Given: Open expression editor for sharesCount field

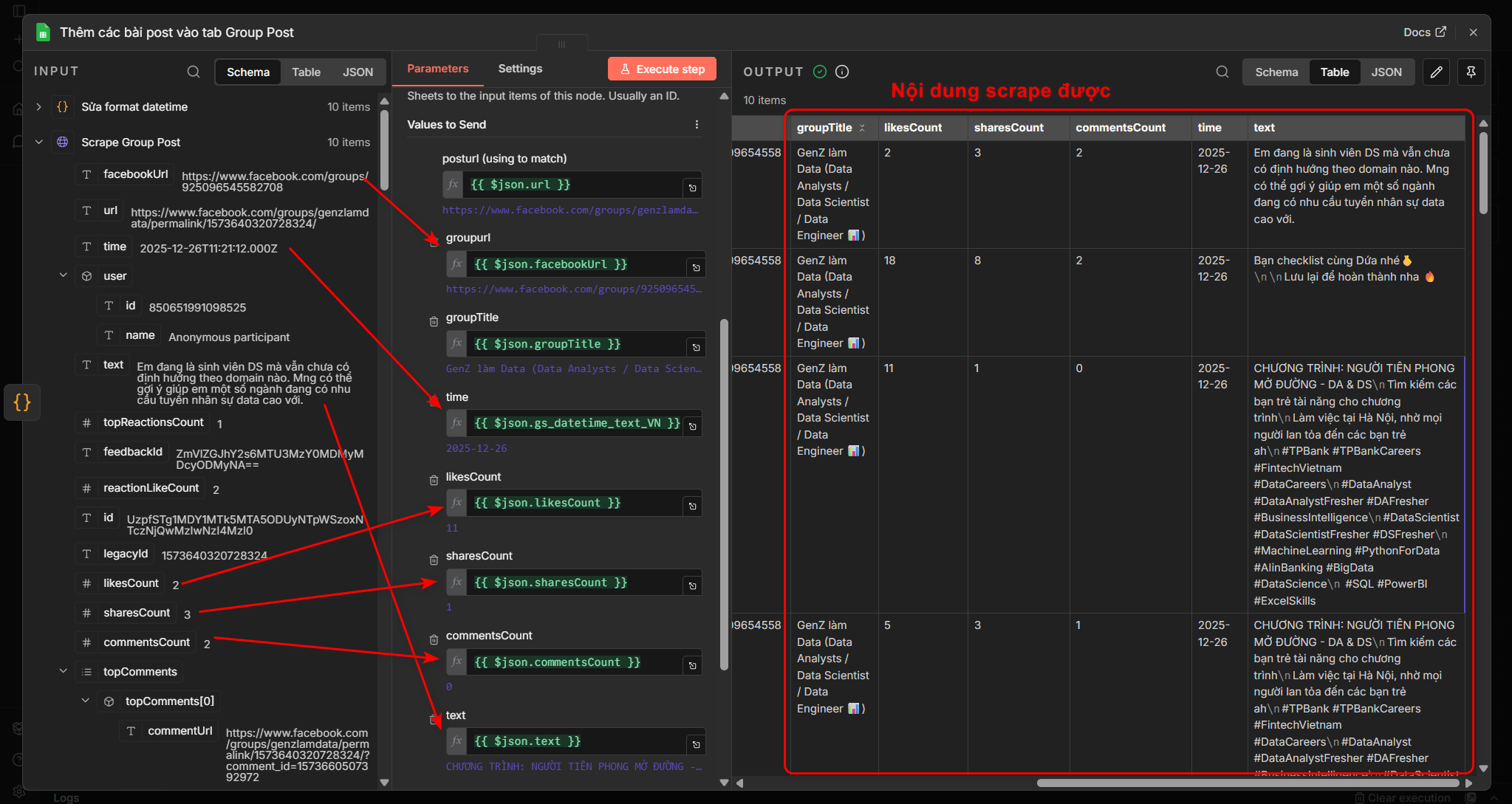Looking at the screenshot, I should click(x=692, y=585).
